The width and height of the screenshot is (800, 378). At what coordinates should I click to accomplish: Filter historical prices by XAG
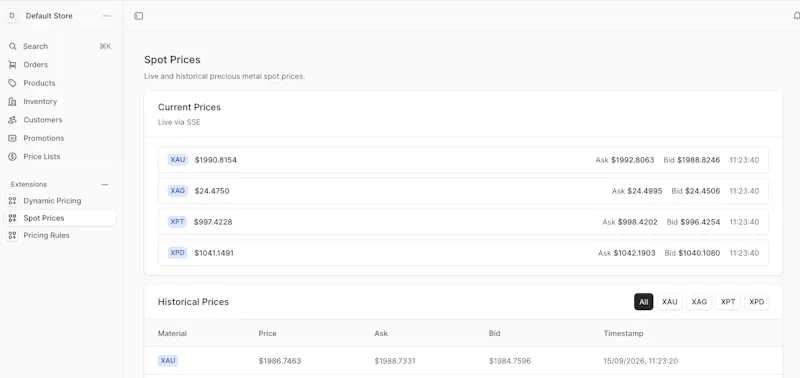click(699, 302)
